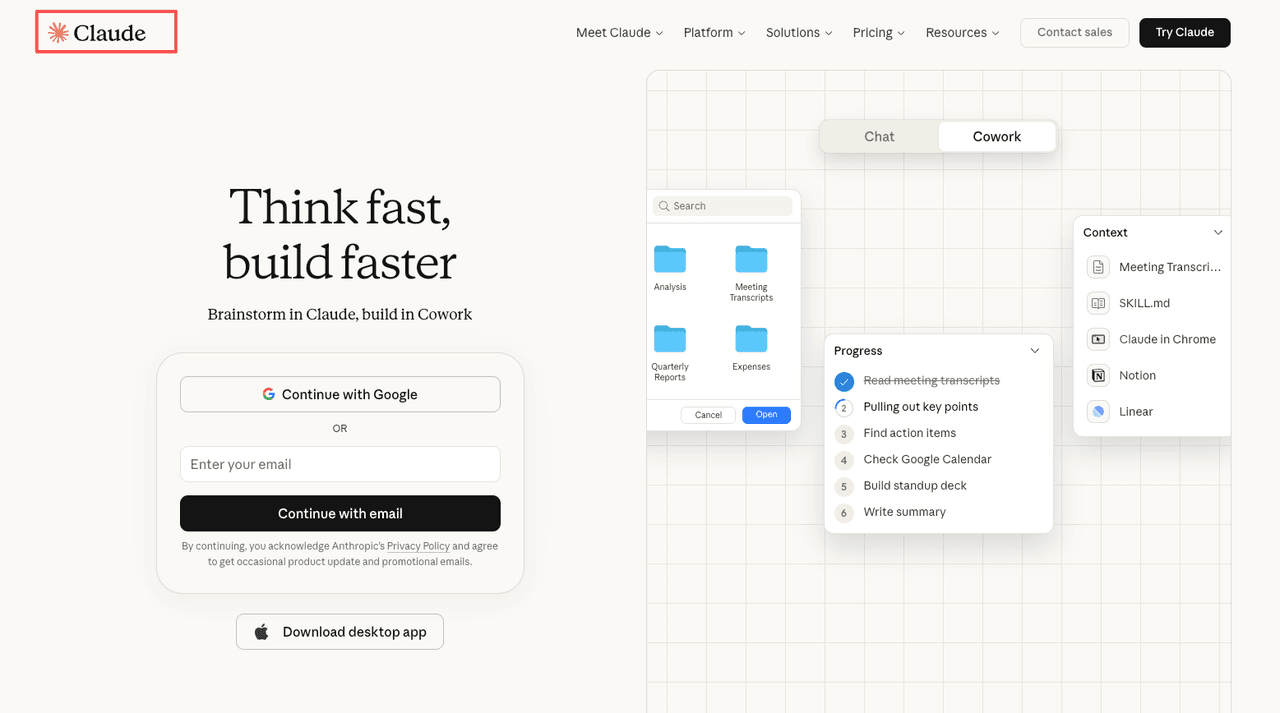Switch to the Chat tab
This screenshot has height=713, width=1280.
(x=878, y=136)
